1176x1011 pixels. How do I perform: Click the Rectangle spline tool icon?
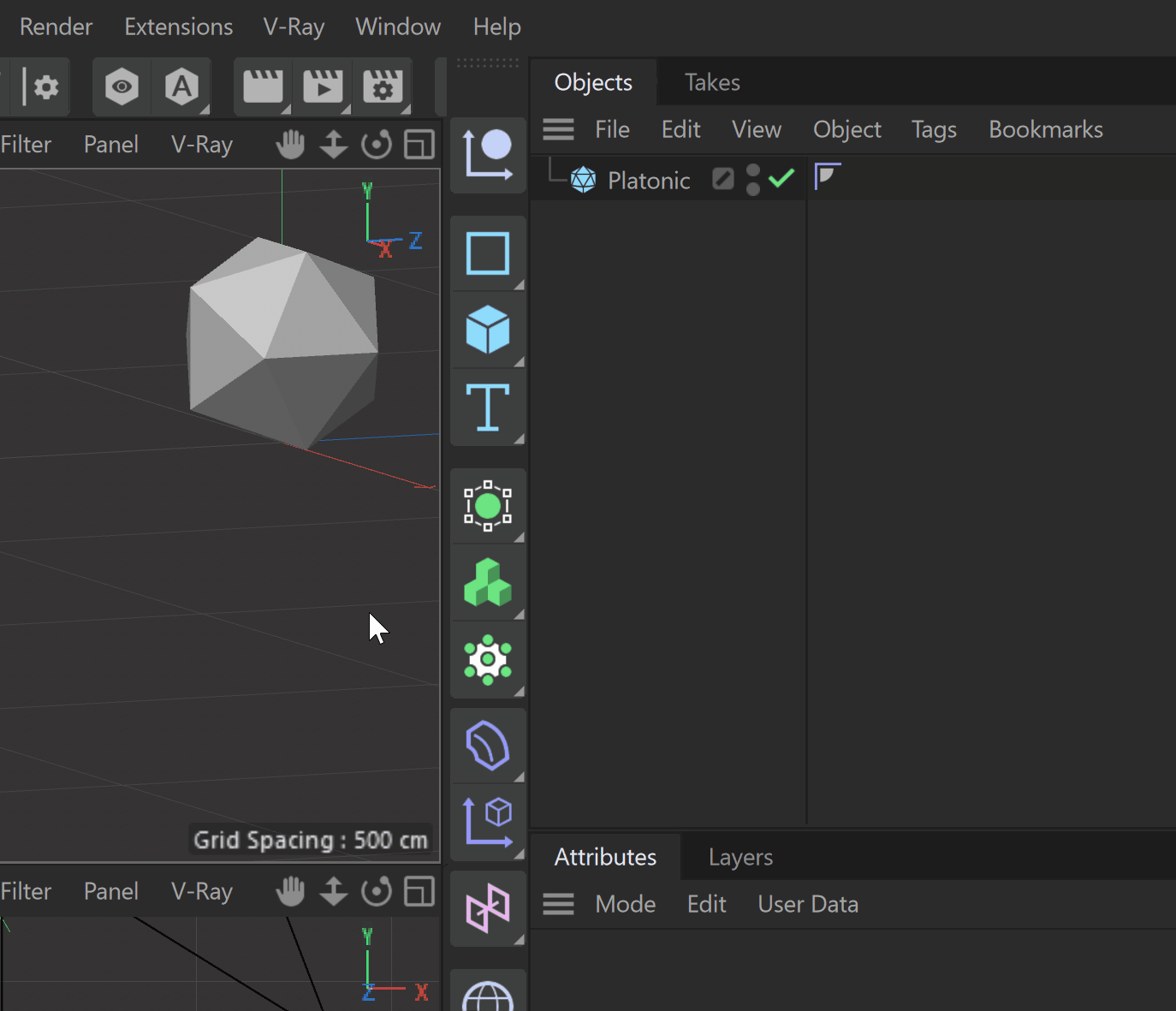click(x=488, y=253)
